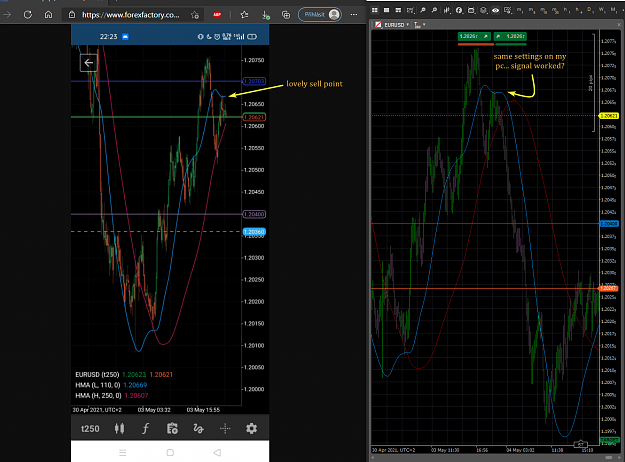The width and height of the screenshot is (625, 462).
Task: Open the object layers icon dropdown
Action: 483,10
